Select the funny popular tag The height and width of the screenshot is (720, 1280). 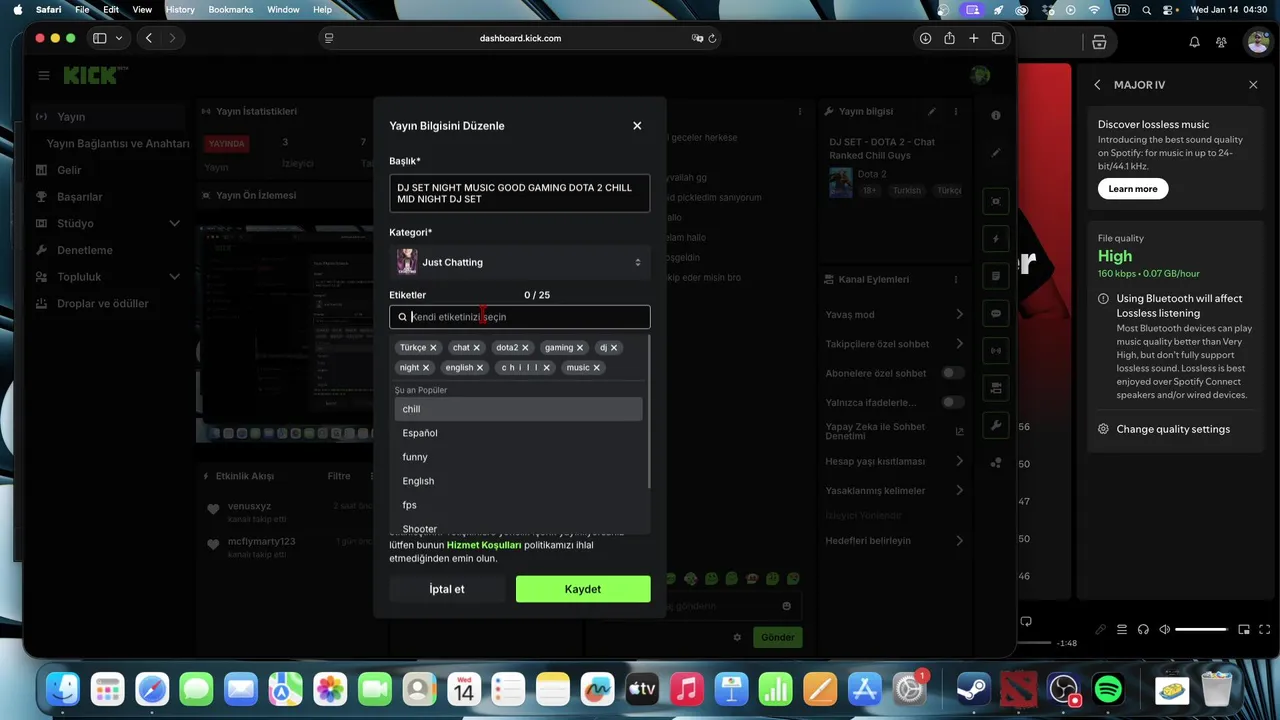click(518, 457)
